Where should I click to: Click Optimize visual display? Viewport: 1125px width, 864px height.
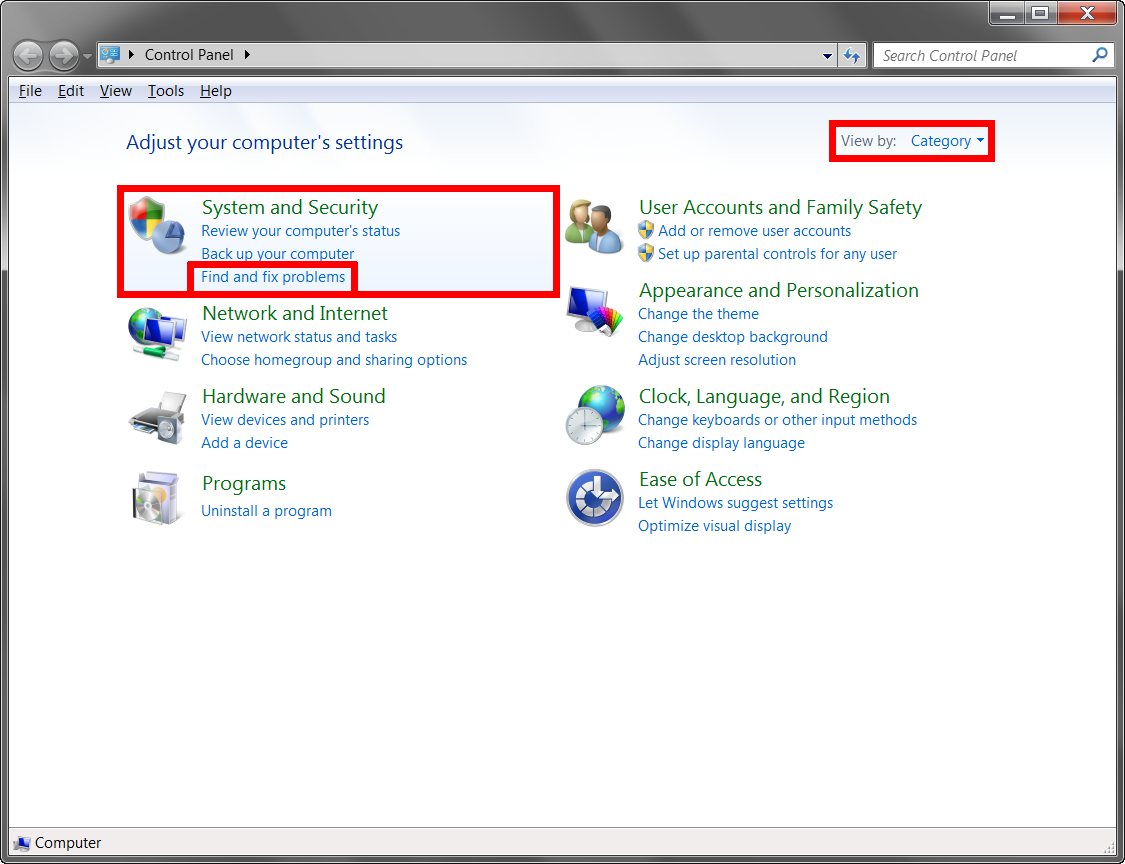[x=715, y=526]
